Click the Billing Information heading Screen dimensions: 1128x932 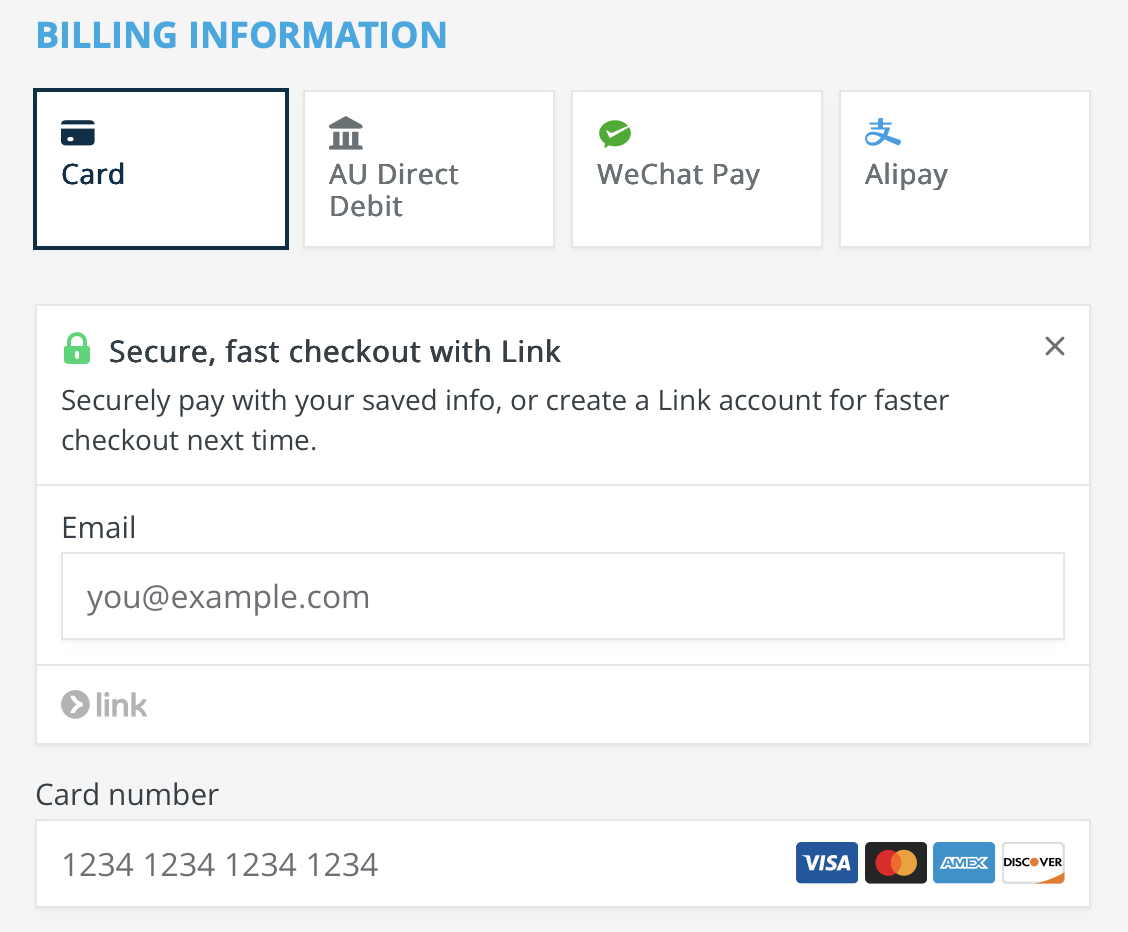coord(242,35)
